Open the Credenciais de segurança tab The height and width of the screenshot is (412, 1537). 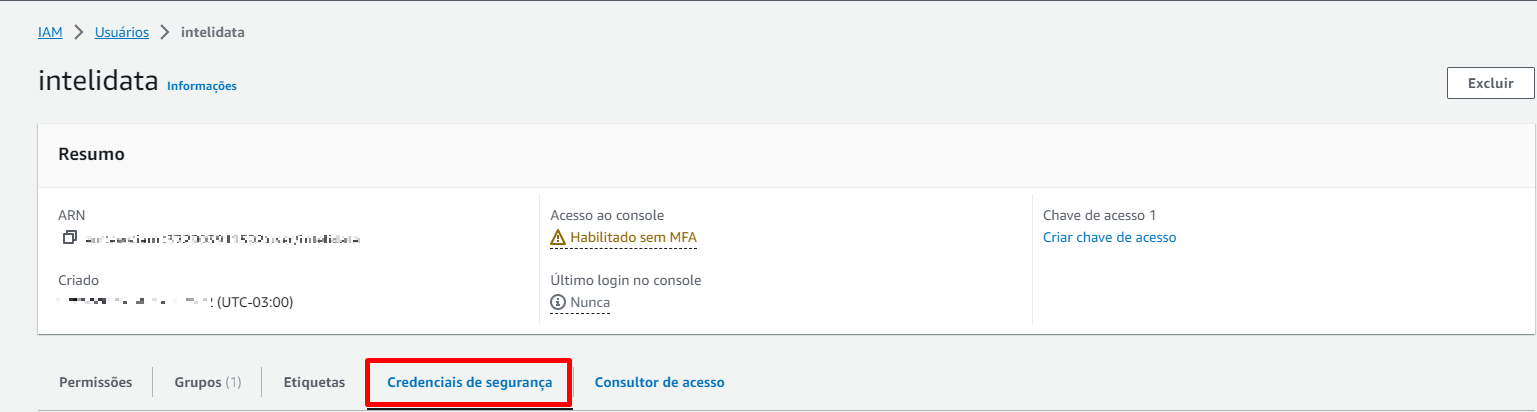tap(469, 382)
